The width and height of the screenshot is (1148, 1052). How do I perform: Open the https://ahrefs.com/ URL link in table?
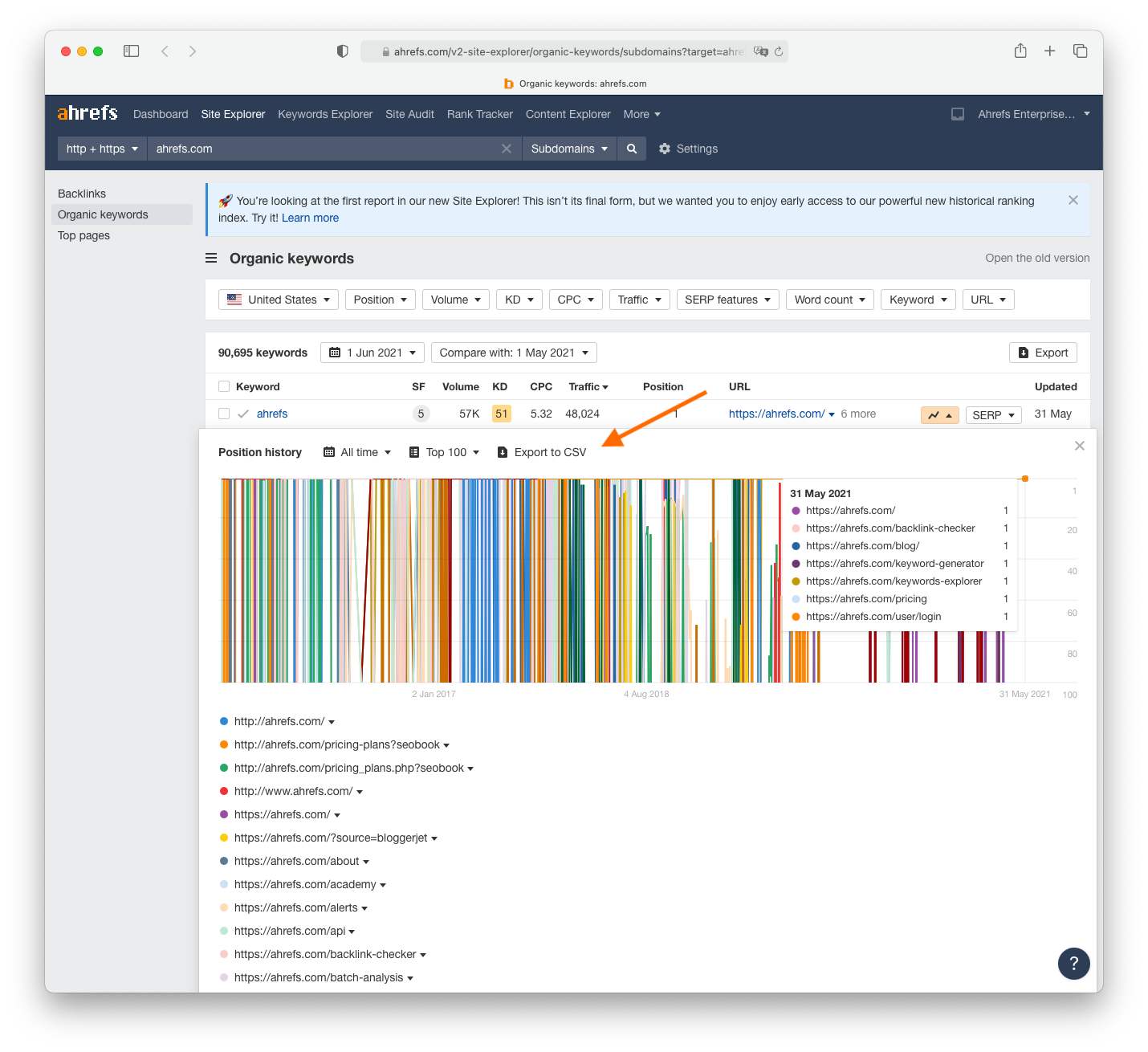pyautogui.click(x=776, y=414)
